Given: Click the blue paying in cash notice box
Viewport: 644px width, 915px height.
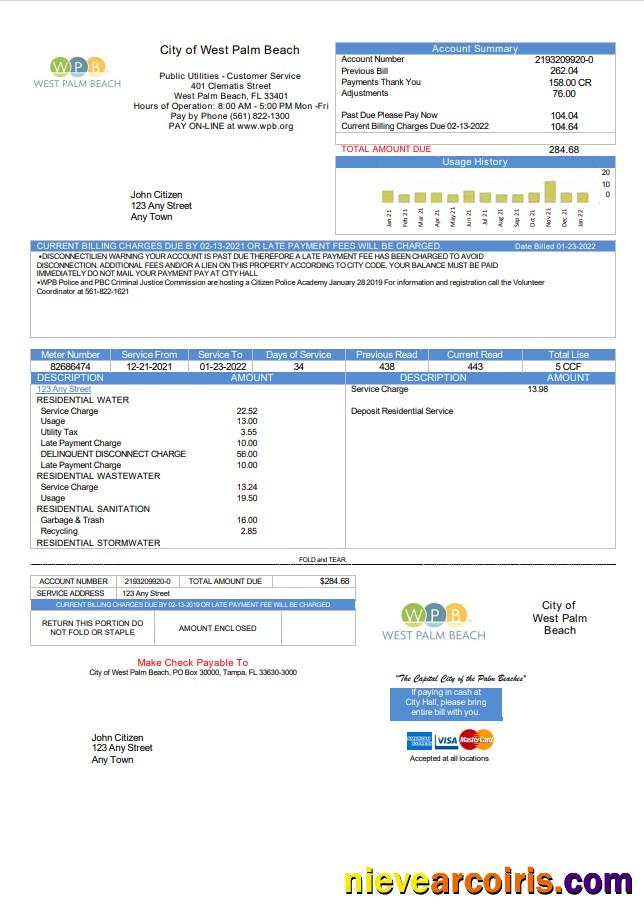Looking at the screenshot, I should click(x=445, y=702).
